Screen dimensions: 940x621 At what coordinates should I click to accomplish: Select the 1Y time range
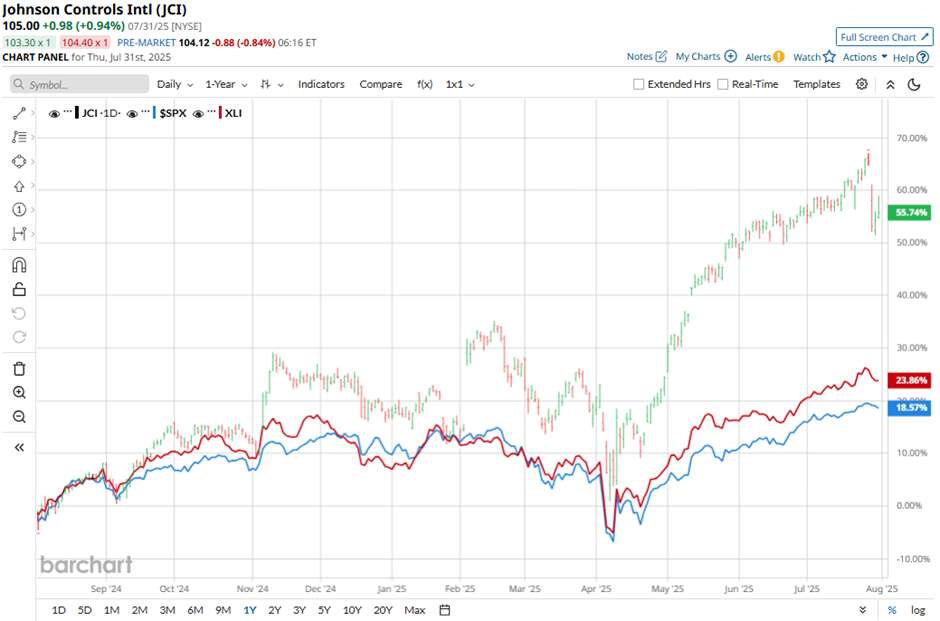(250, 610)
